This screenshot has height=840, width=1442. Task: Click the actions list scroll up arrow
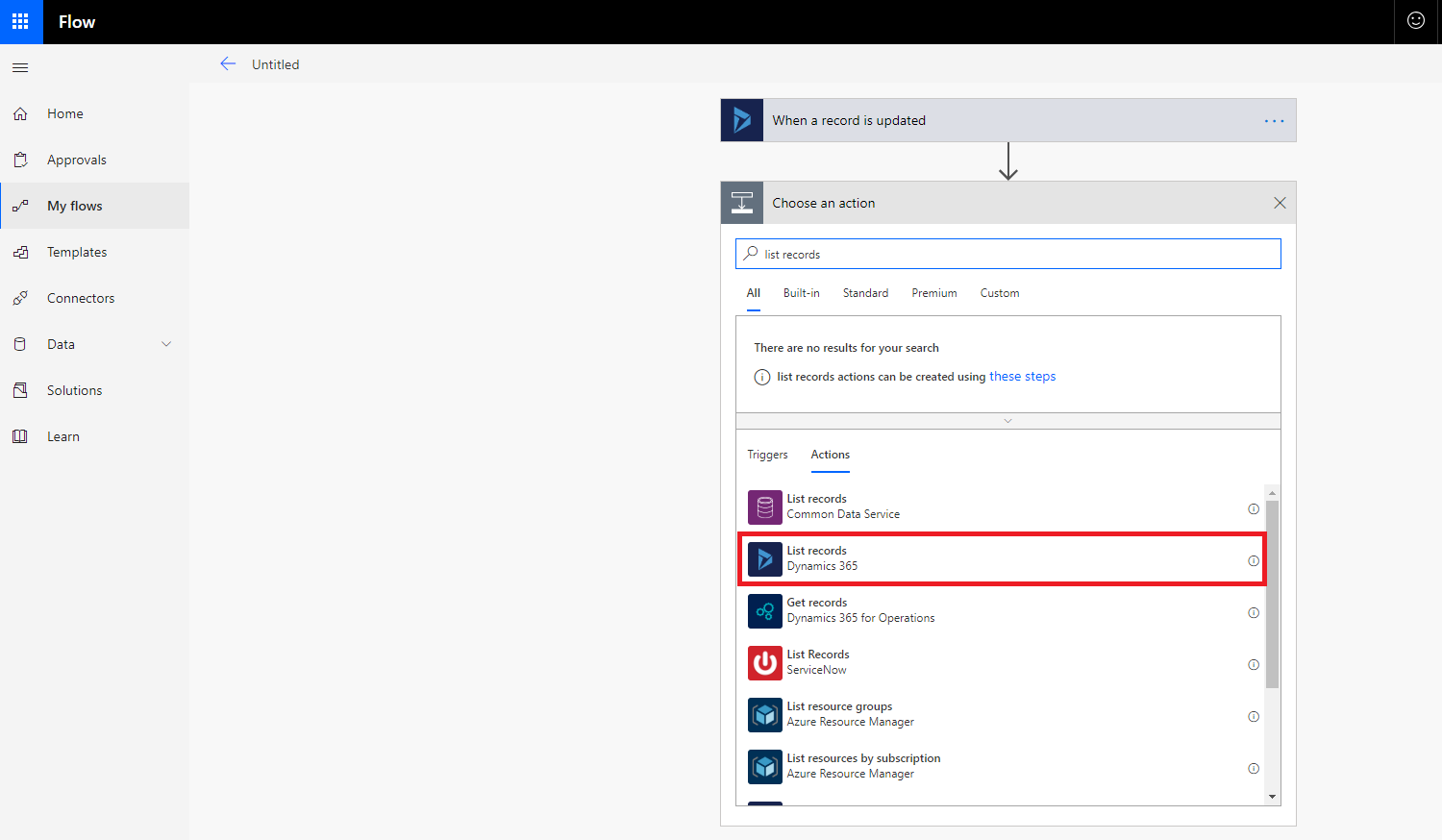(x=1273, y=492)
